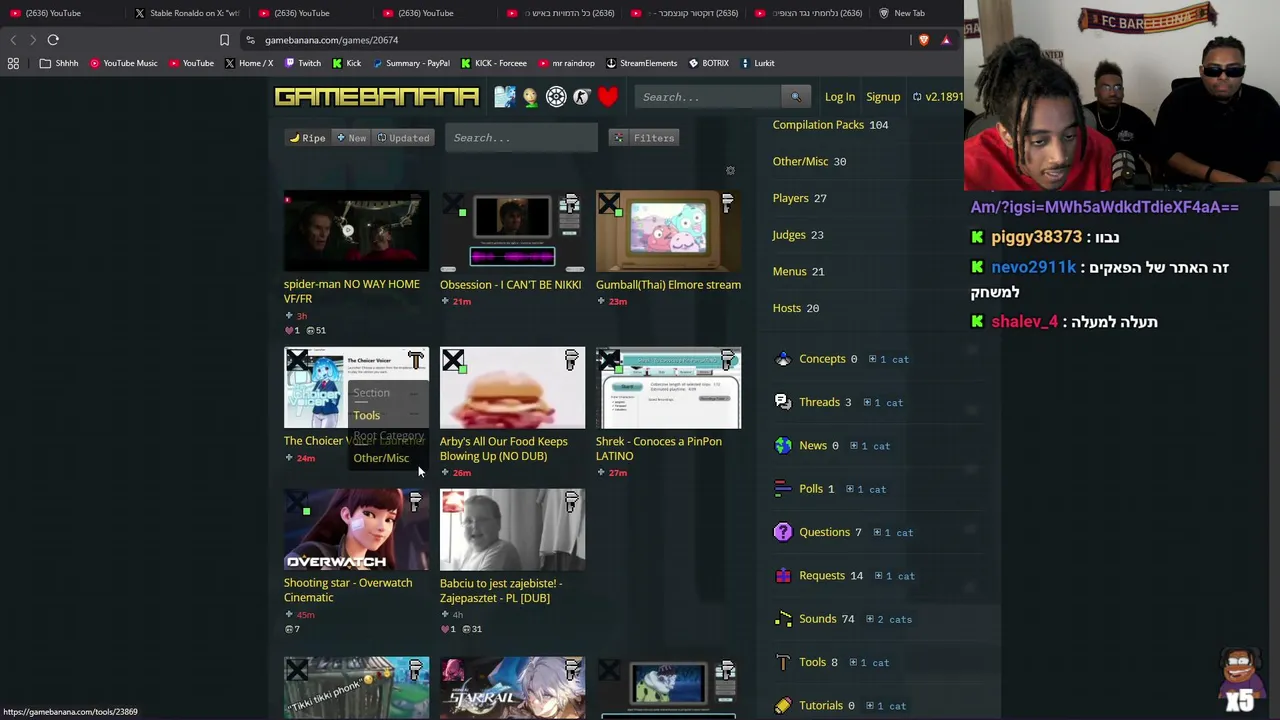The image size is (1280, 720).
Task: Click the nevo2911k username in chat
Action: click(x=1034, y=267)
